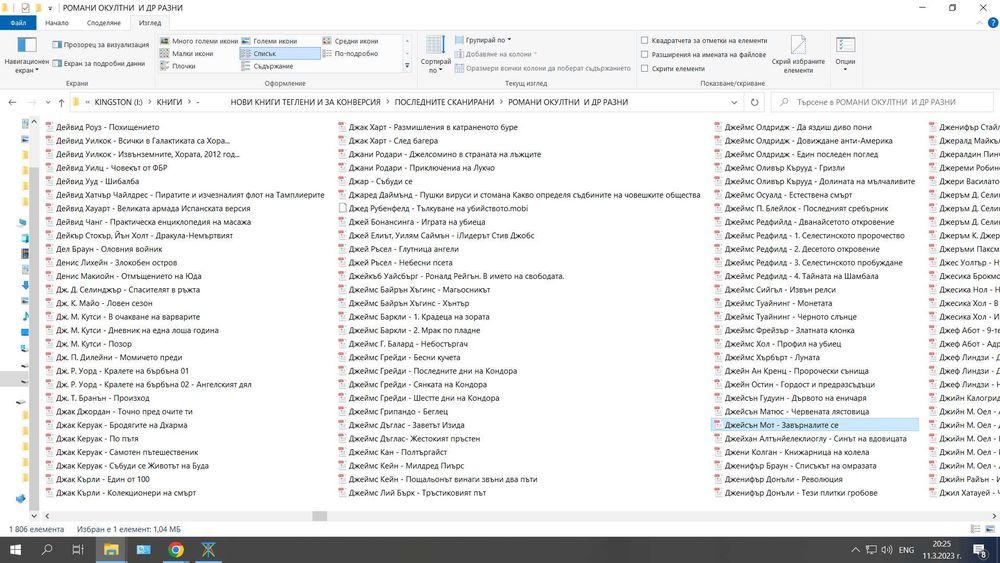Launch Google Chrome from the taskbar
The height and width of the screenshot is (563, 1000).
[176, 550]
